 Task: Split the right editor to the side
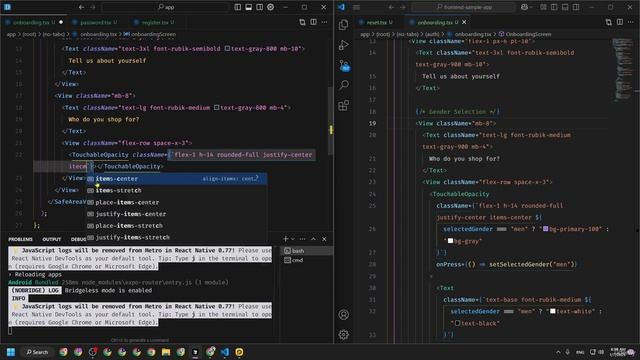click(620, 22)
